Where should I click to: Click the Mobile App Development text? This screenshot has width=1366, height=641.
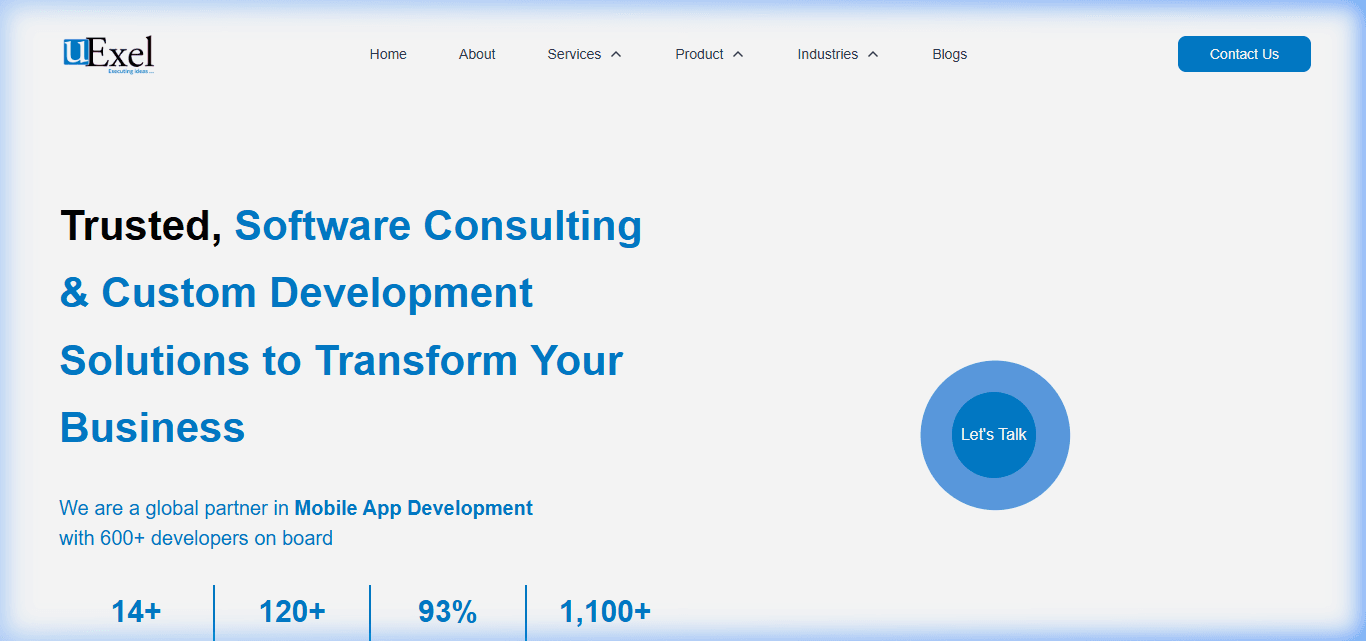pyautogui.click(x=413, y=508)
